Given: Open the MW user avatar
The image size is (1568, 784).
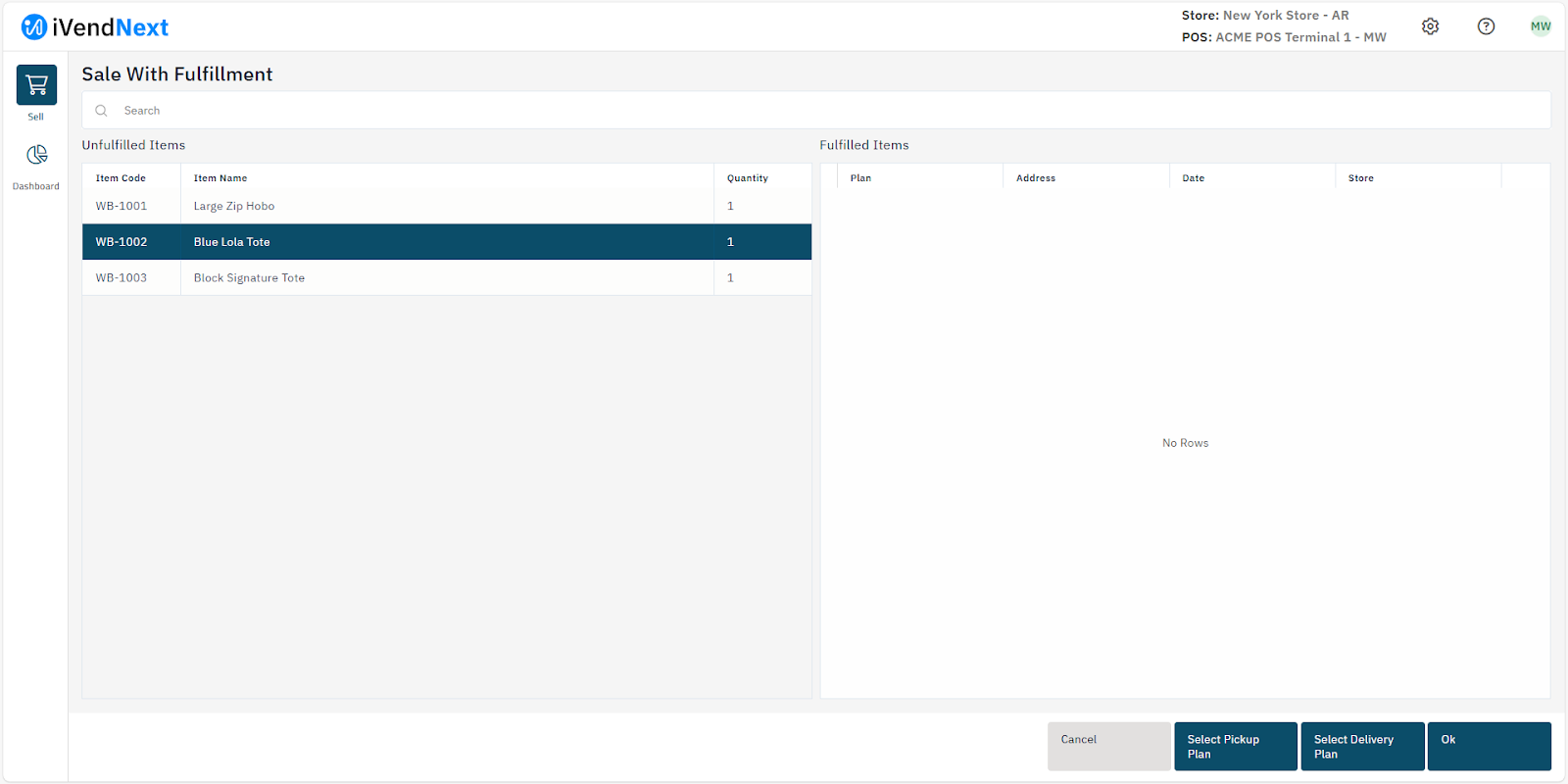Looking at the screenshot, I should pos(1541,26).
